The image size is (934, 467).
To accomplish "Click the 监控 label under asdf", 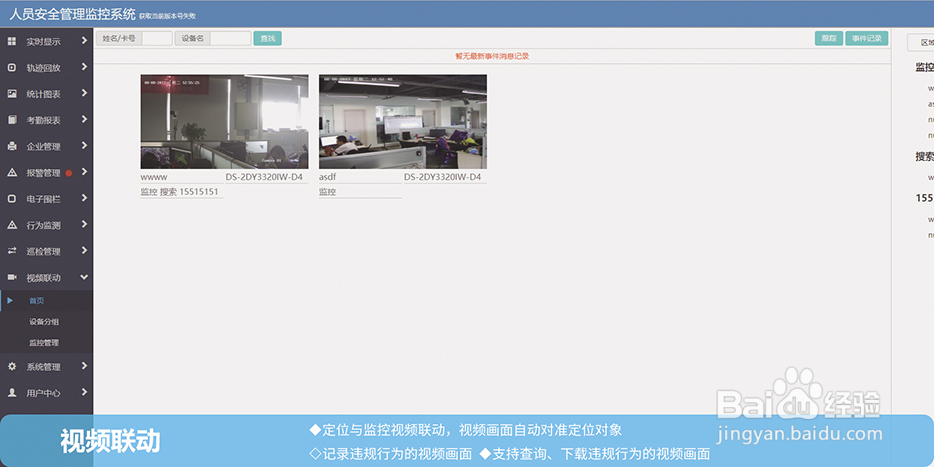I will pyautogui.click(x=327, y=192).
